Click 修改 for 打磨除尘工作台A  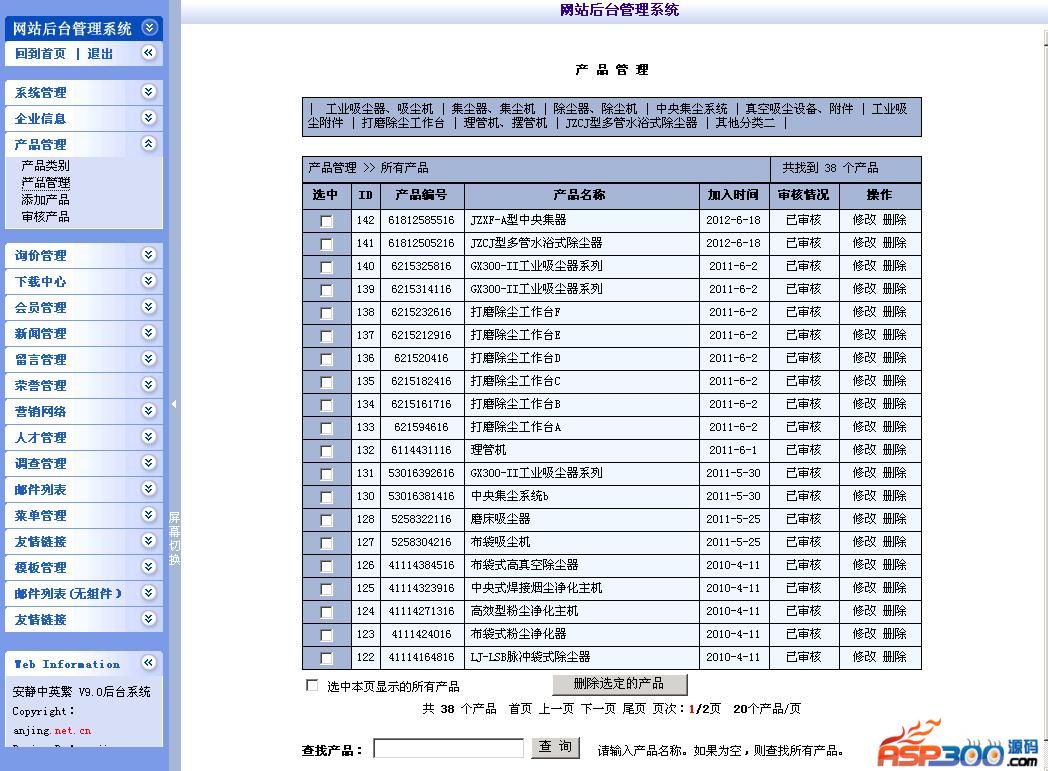point(864,427)
